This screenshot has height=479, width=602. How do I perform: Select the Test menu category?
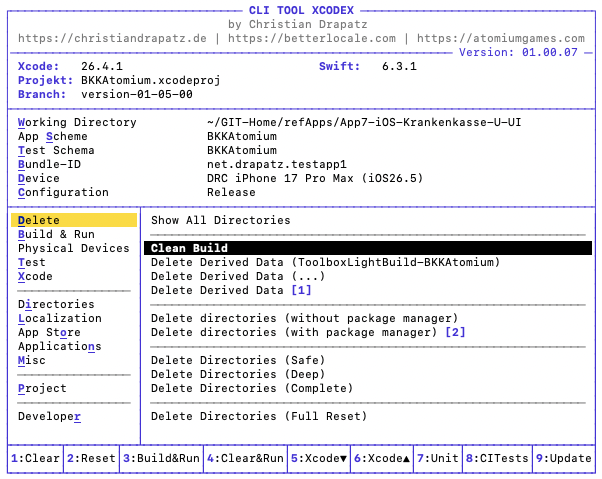[x=31, y=262]
